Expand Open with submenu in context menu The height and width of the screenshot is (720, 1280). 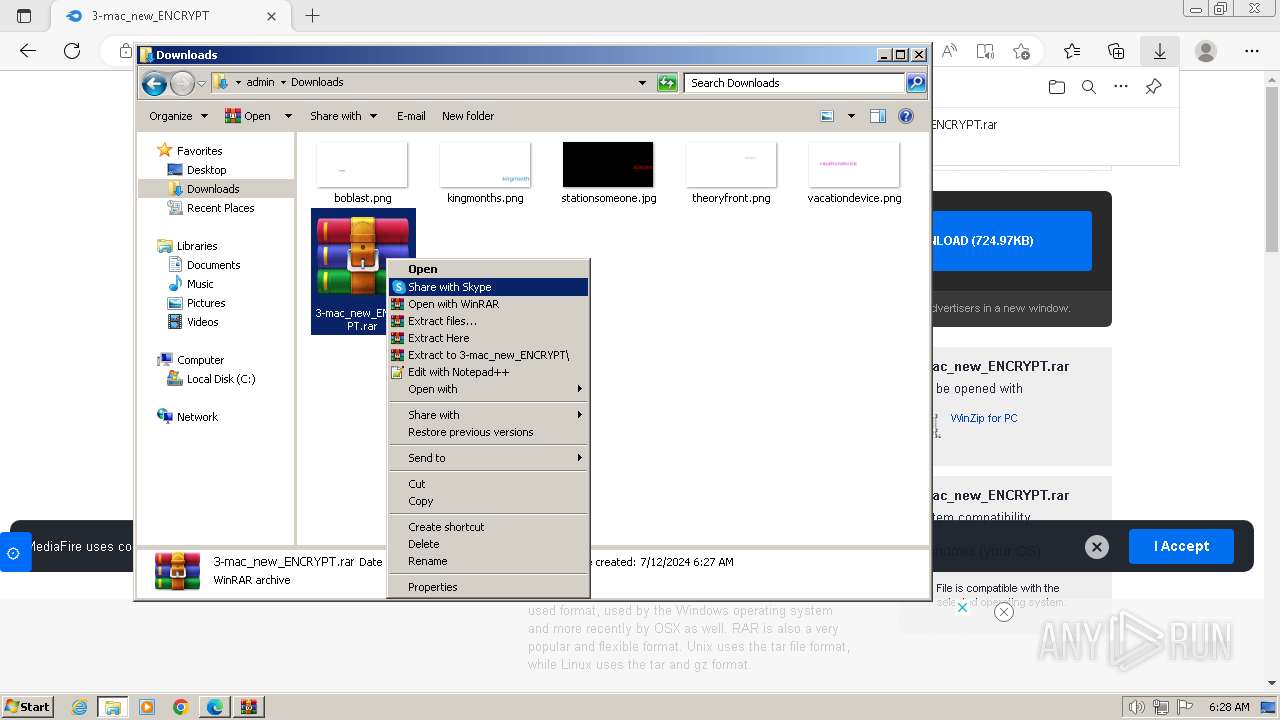[488, 389]
